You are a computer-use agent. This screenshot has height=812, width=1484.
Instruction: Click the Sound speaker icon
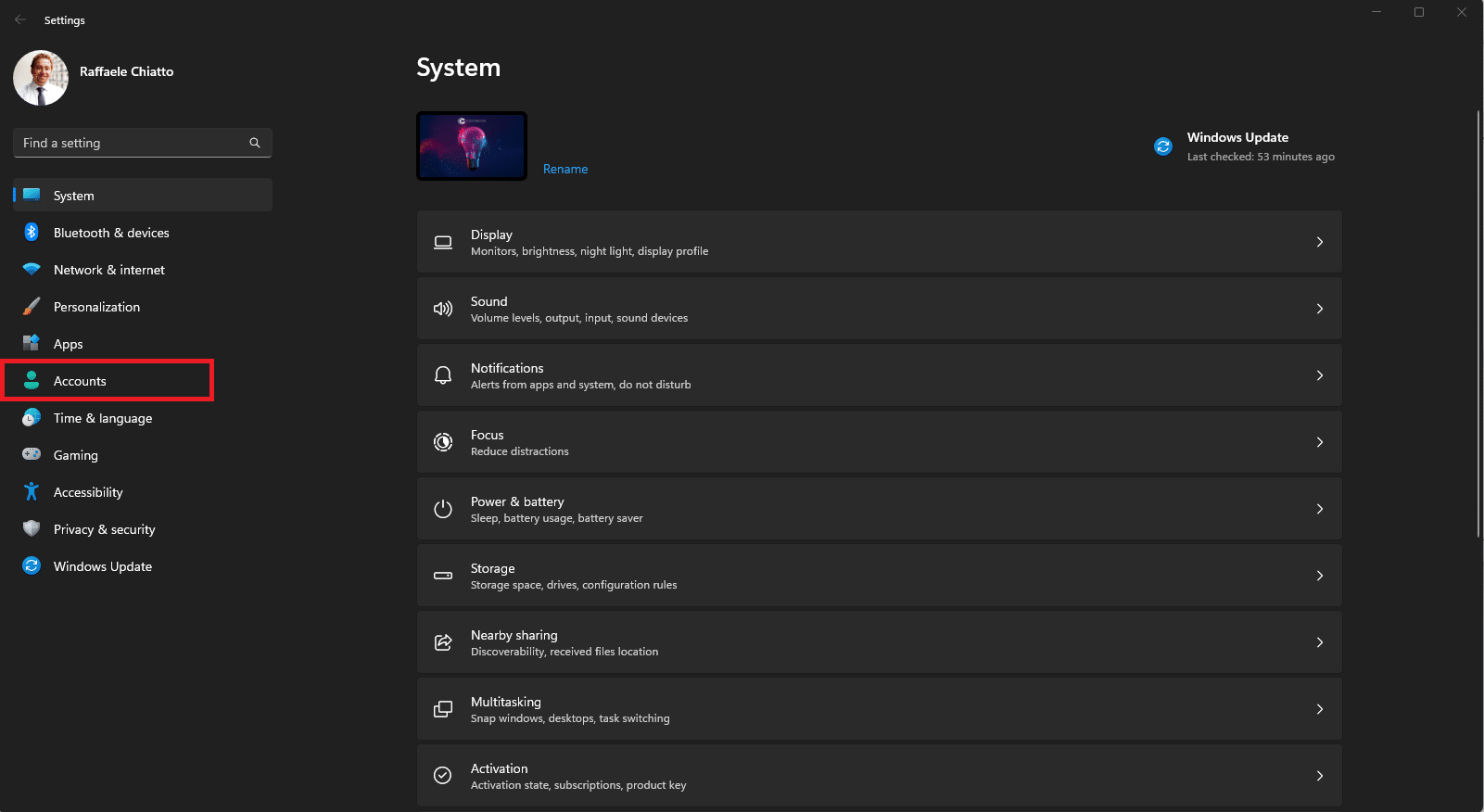coord(443,309)
